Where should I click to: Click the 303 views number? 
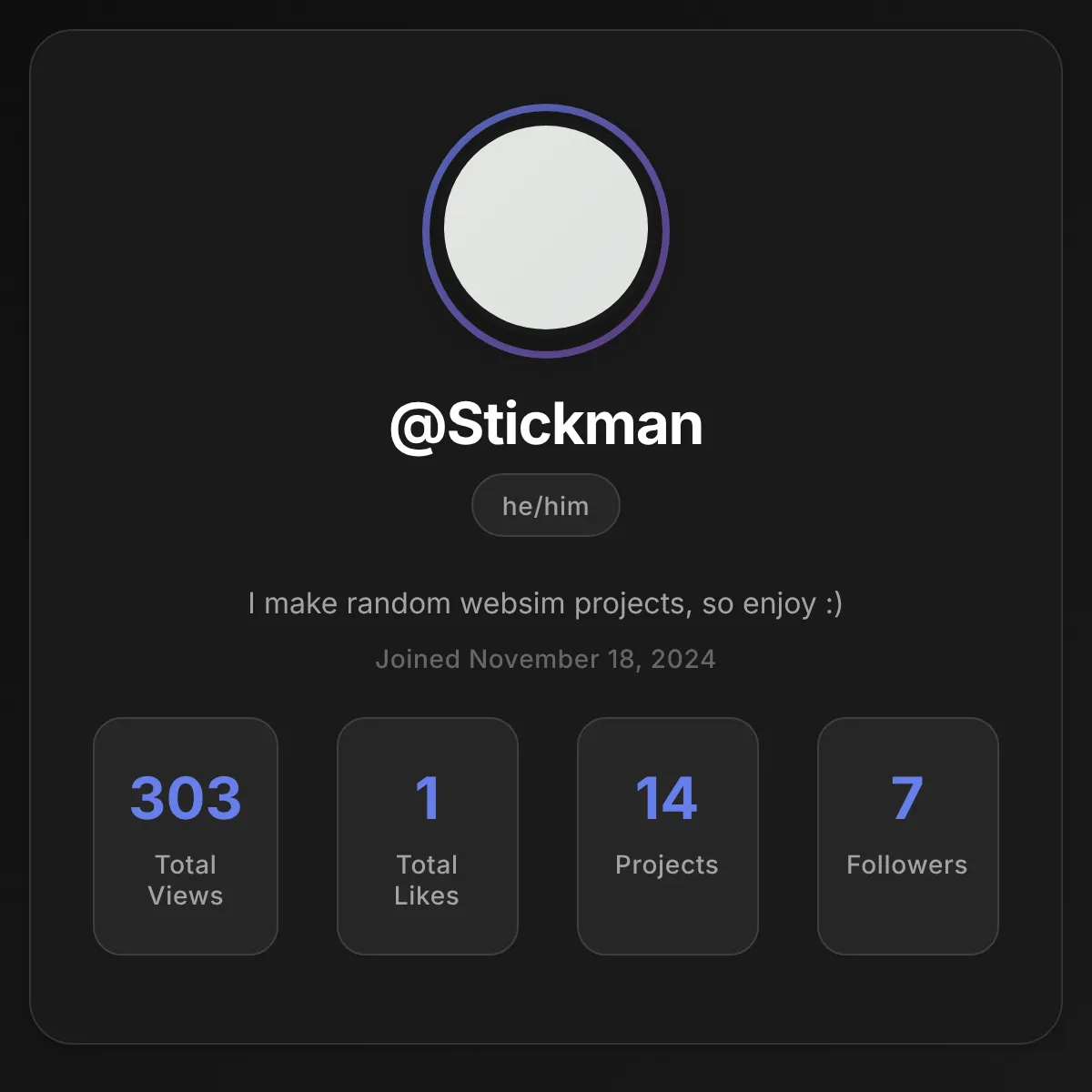pos(186,798)
